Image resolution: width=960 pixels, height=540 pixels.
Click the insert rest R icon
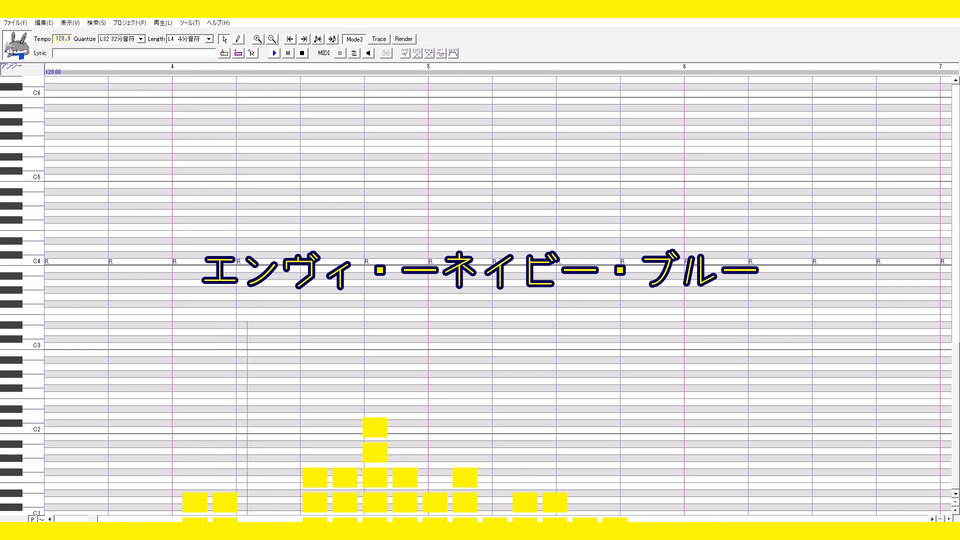coord(252,53)
